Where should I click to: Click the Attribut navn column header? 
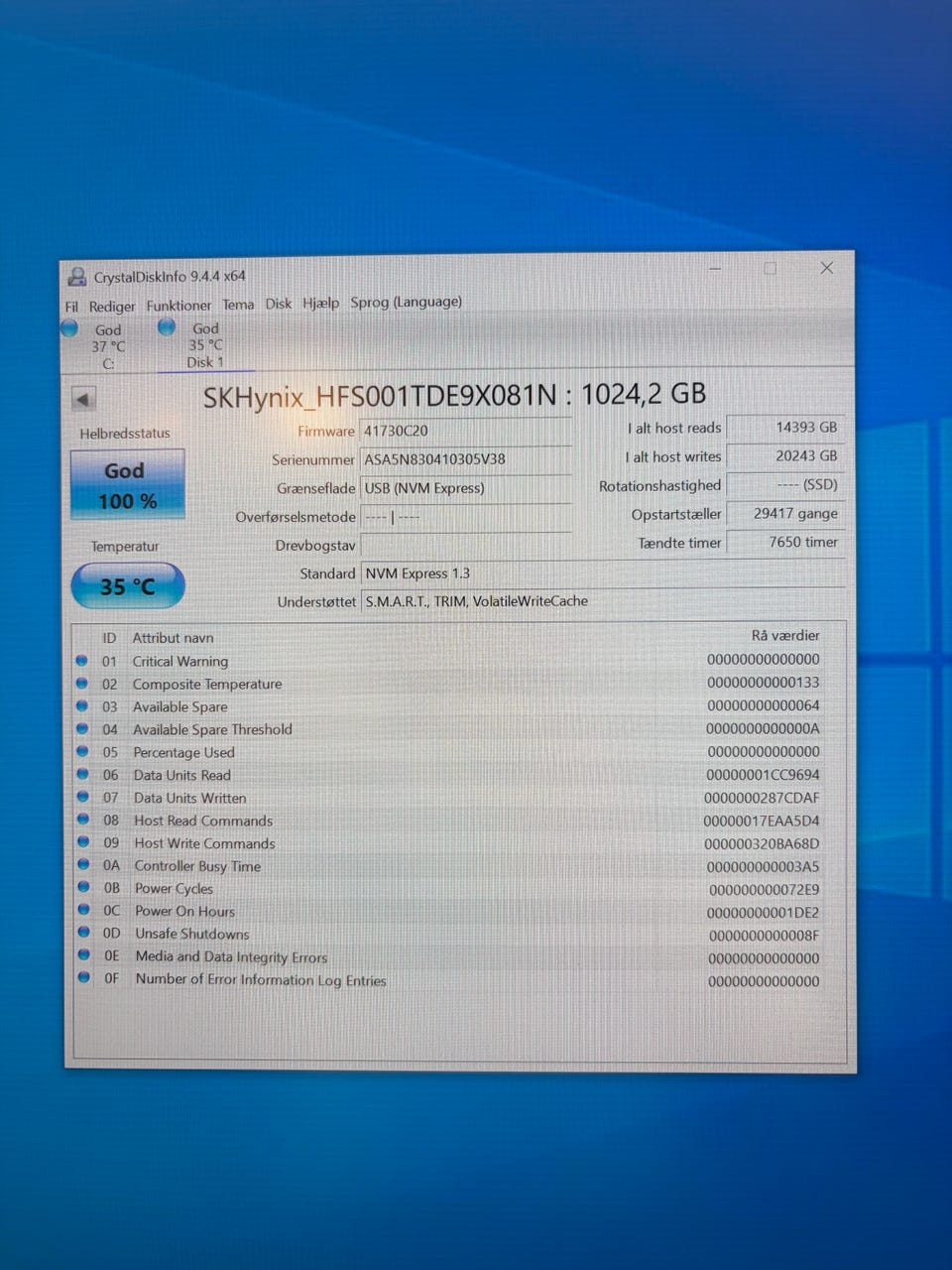click(x=174, y=638)
